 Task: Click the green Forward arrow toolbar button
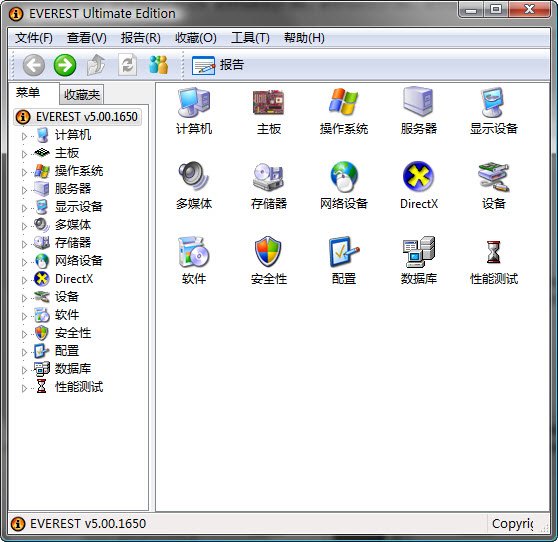[x=65, y=65]
